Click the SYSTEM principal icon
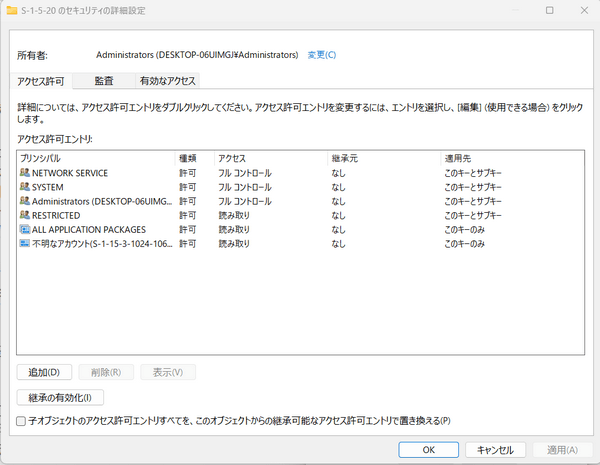Image resolution: width=600 pixels, height=465 pixels. 25,187
